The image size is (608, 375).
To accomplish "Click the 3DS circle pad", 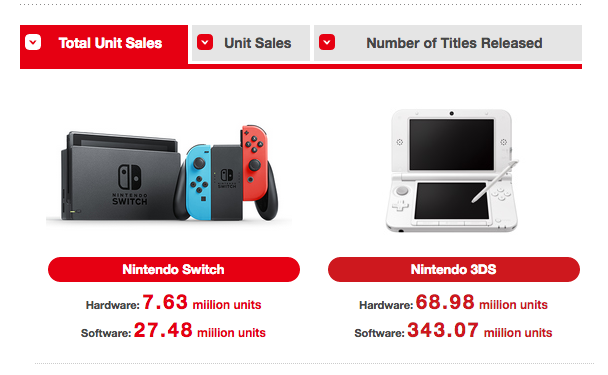I will (x=402, y=191).
